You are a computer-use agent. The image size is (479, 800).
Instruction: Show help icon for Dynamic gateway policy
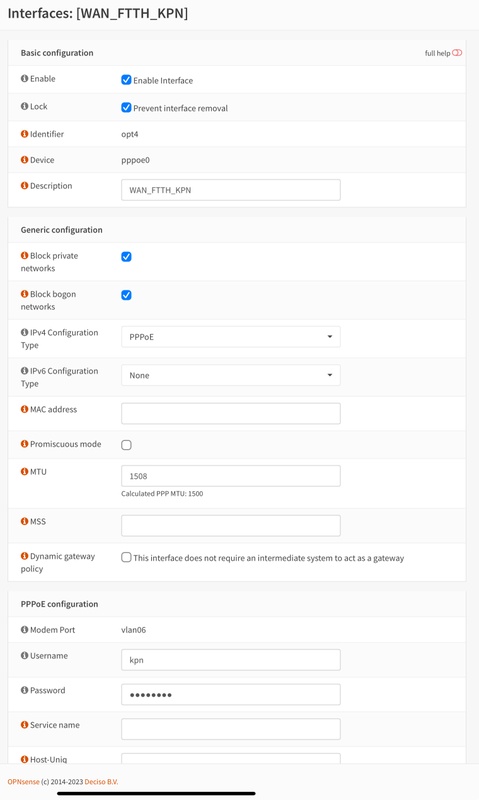pyautogui.click(x=24, y=556)
